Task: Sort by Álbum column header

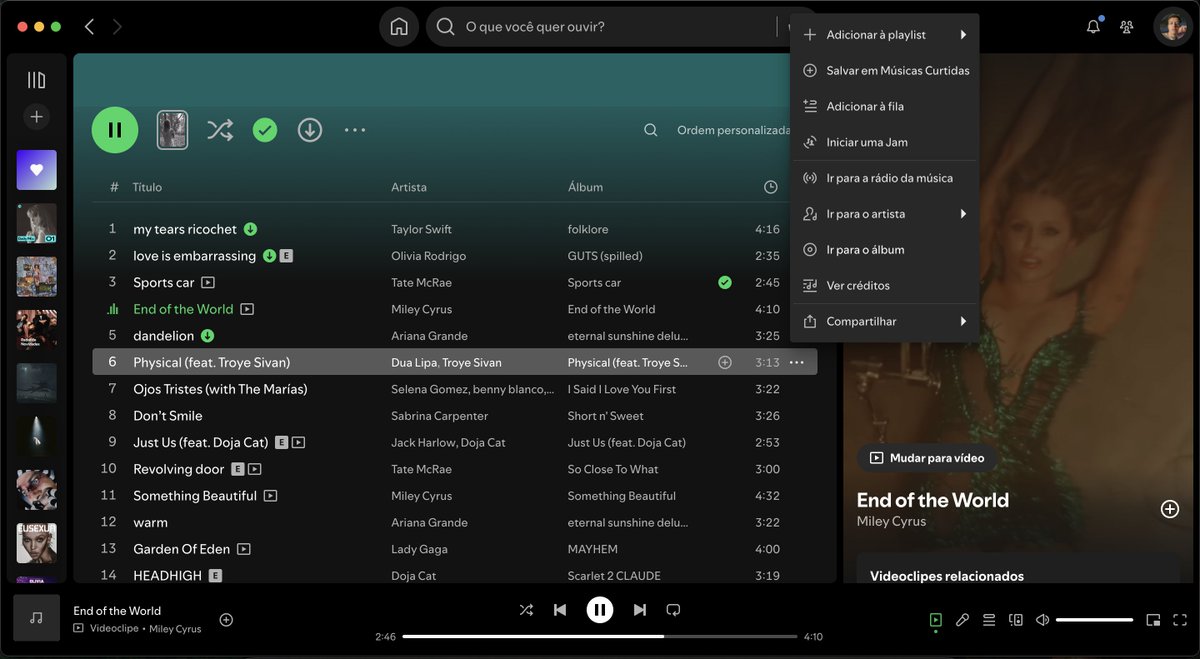Action: coord(585,187)
